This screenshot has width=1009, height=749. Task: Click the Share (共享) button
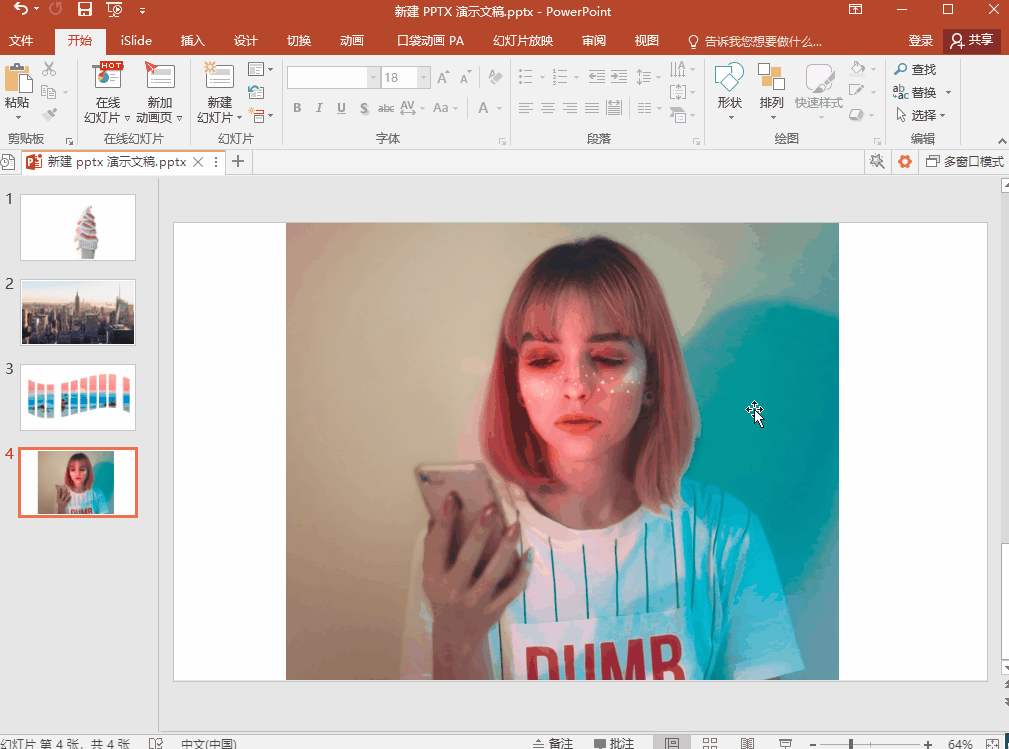[972, 40]
